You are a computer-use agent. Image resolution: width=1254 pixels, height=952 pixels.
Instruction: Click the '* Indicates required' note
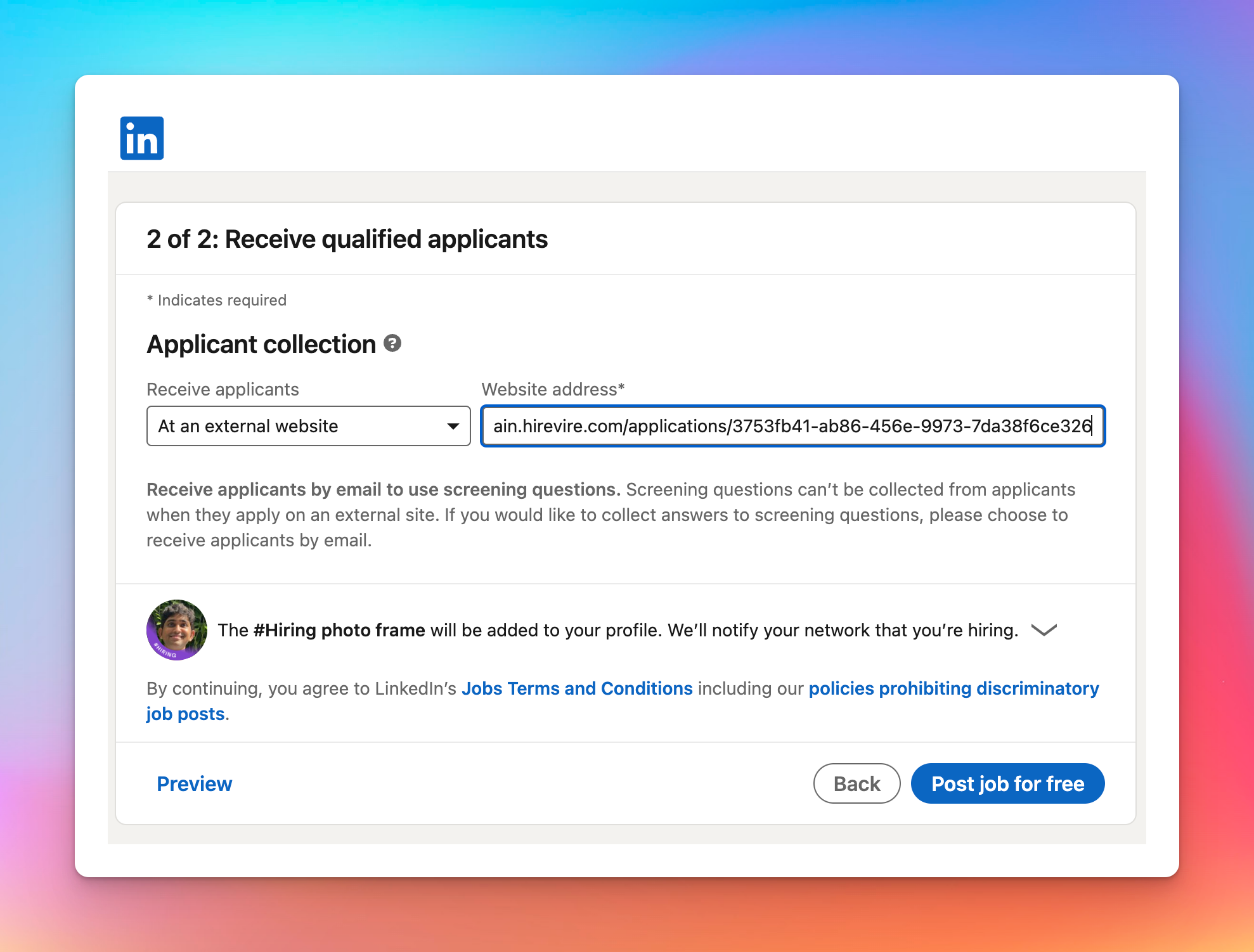217,300
